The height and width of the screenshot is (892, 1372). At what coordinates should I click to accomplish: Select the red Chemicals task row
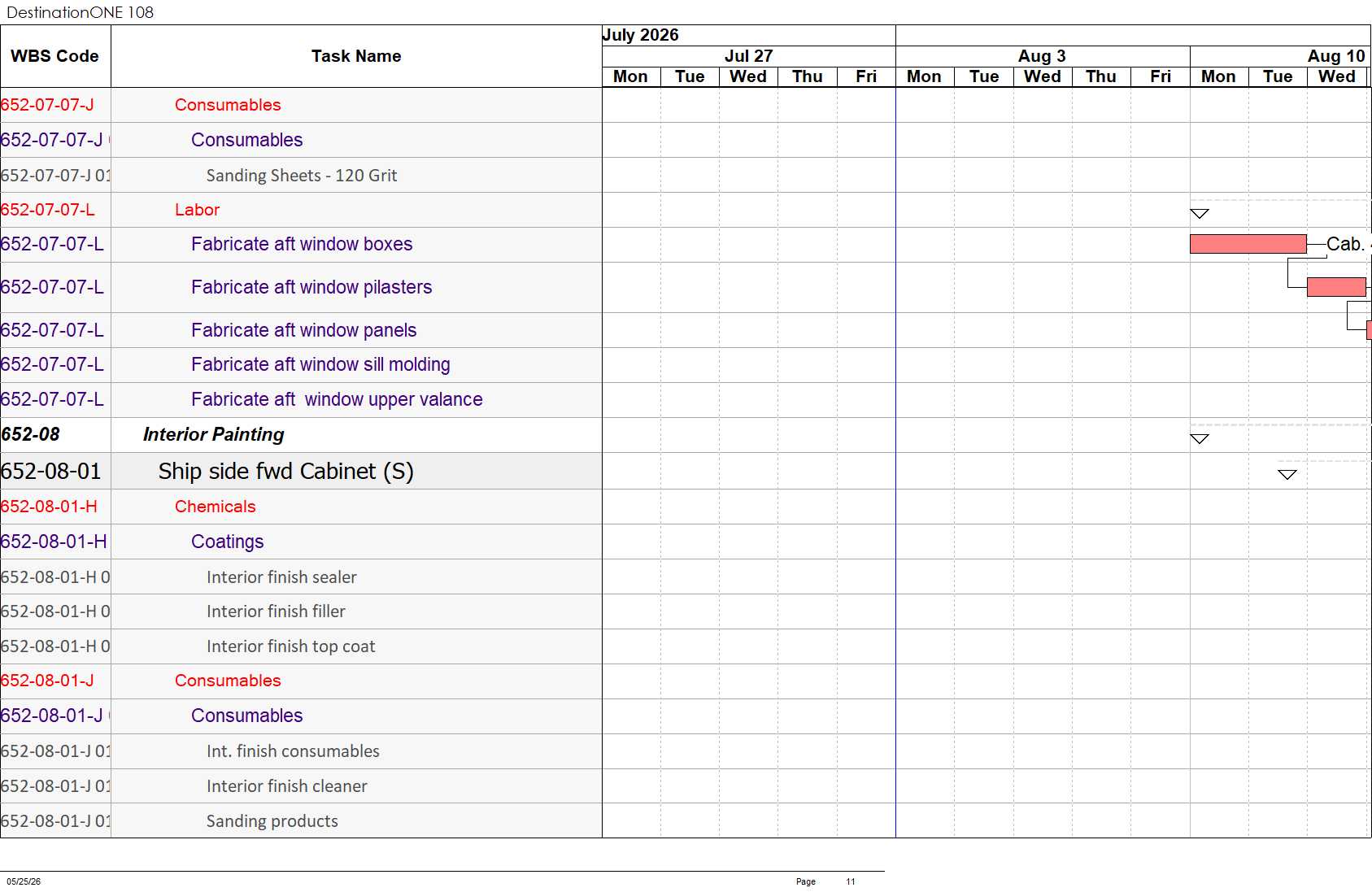coord(301,507)
